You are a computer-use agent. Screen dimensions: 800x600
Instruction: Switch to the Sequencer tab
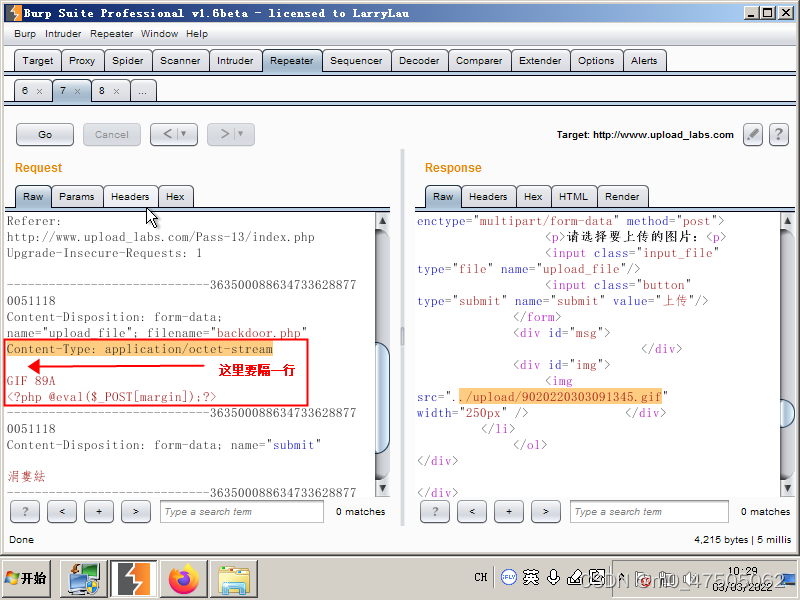[x=356, y=61]
